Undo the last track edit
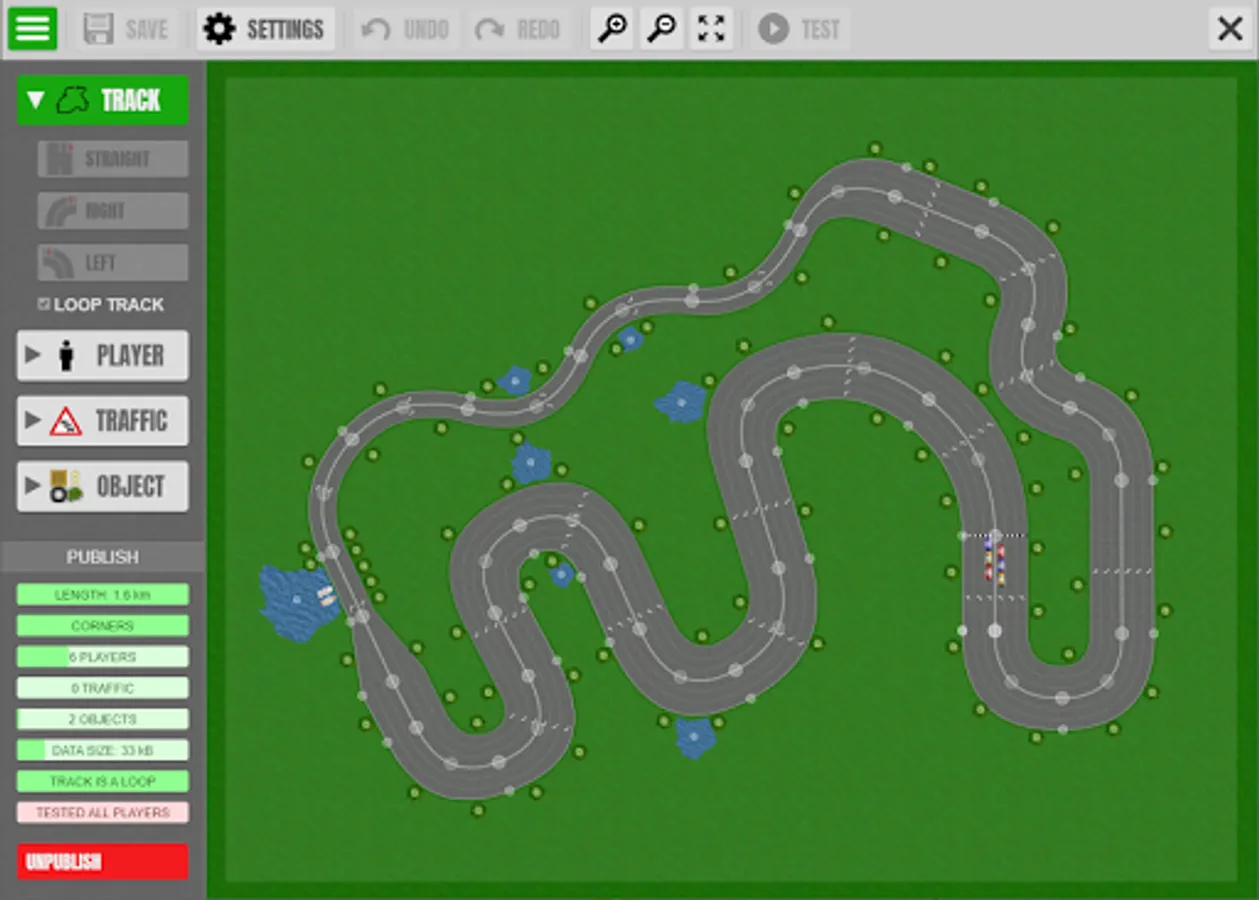1259x900 pixels. [405, 29]
